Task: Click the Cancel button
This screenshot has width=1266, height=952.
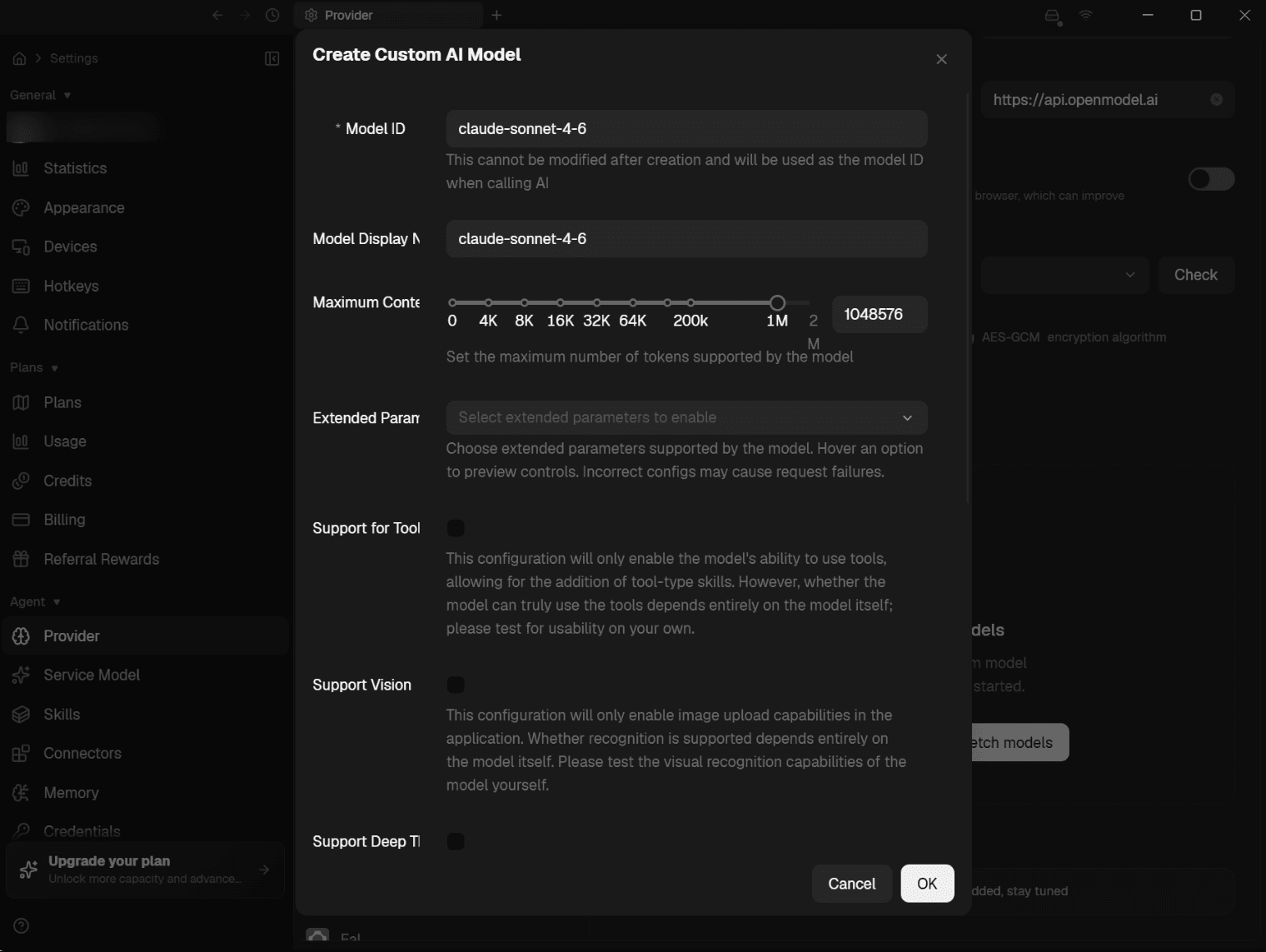Action: [851, 884]
